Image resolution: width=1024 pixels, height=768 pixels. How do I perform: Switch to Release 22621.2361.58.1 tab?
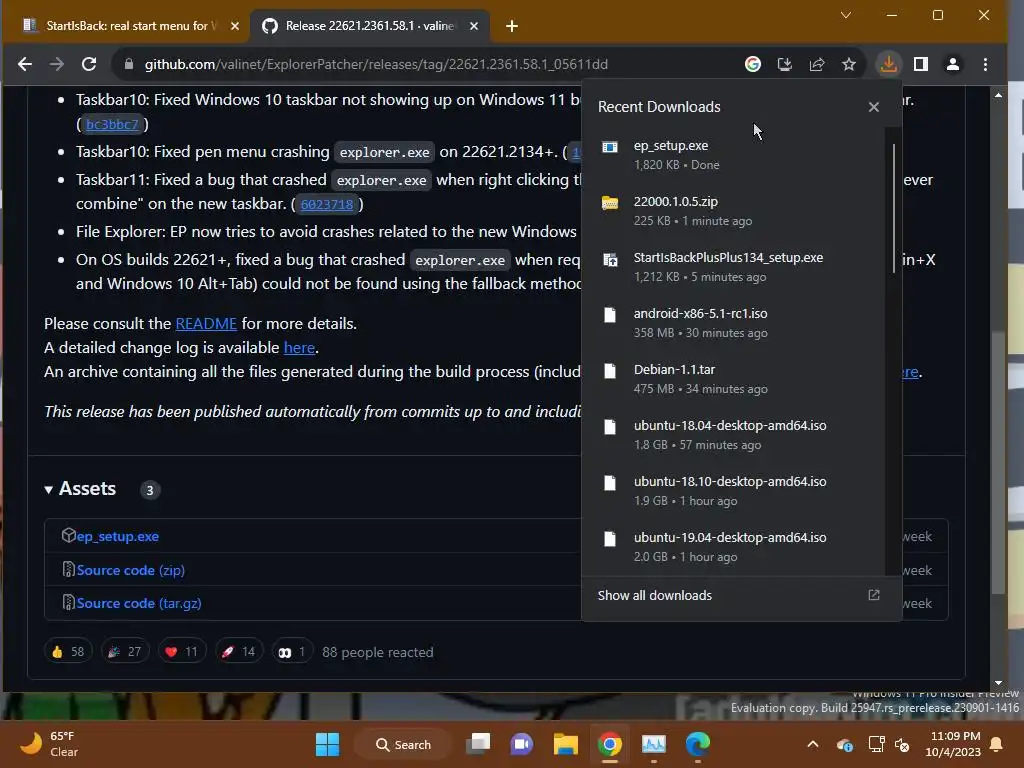click(x=369, y=26)
